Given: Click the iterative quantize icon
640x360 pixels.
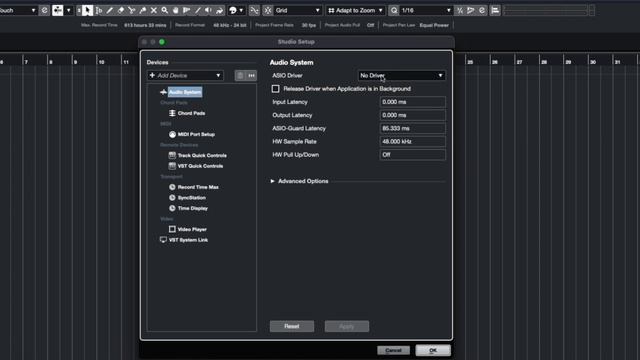Looking at the screenshot, I should pyautogui.click(x=460, y=10).
